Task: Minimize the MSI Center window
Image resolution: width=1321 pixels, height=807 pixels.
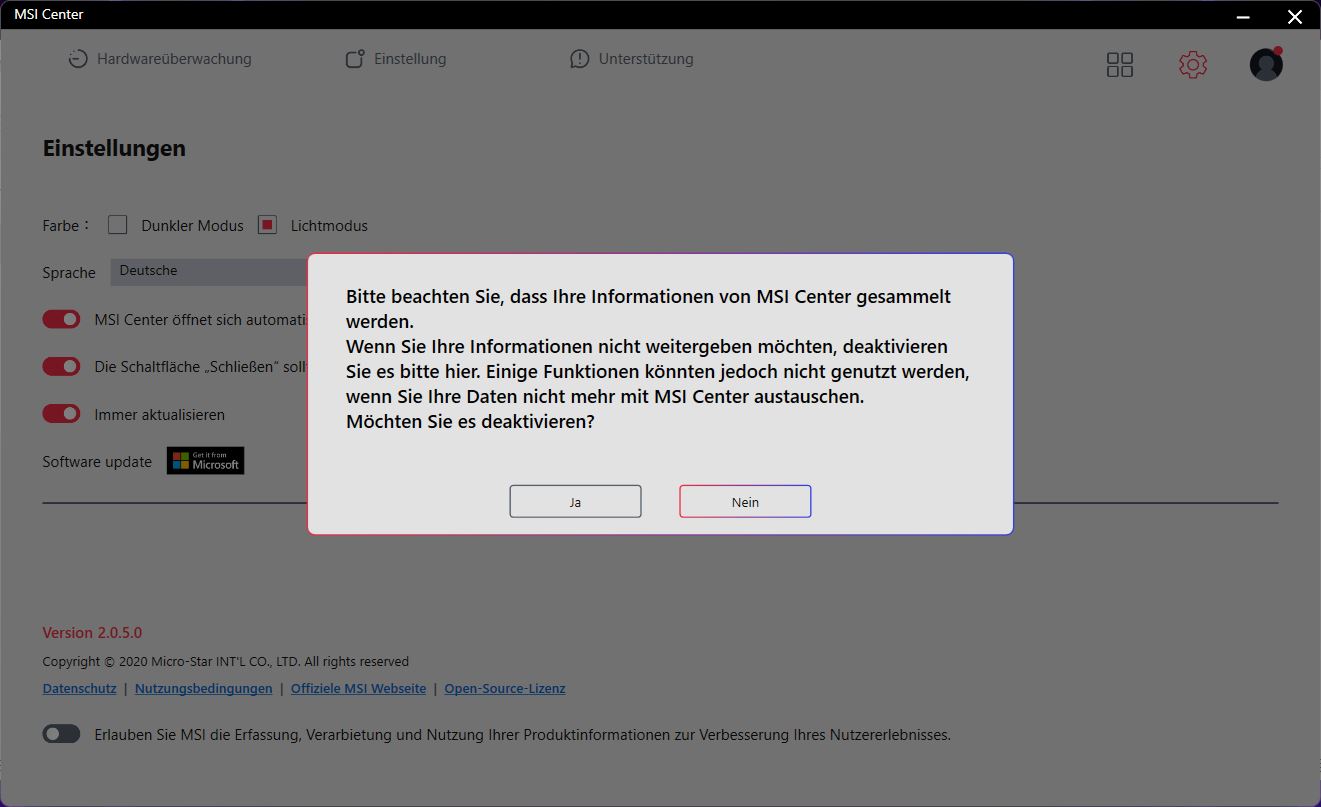Action: point(1244,16)
